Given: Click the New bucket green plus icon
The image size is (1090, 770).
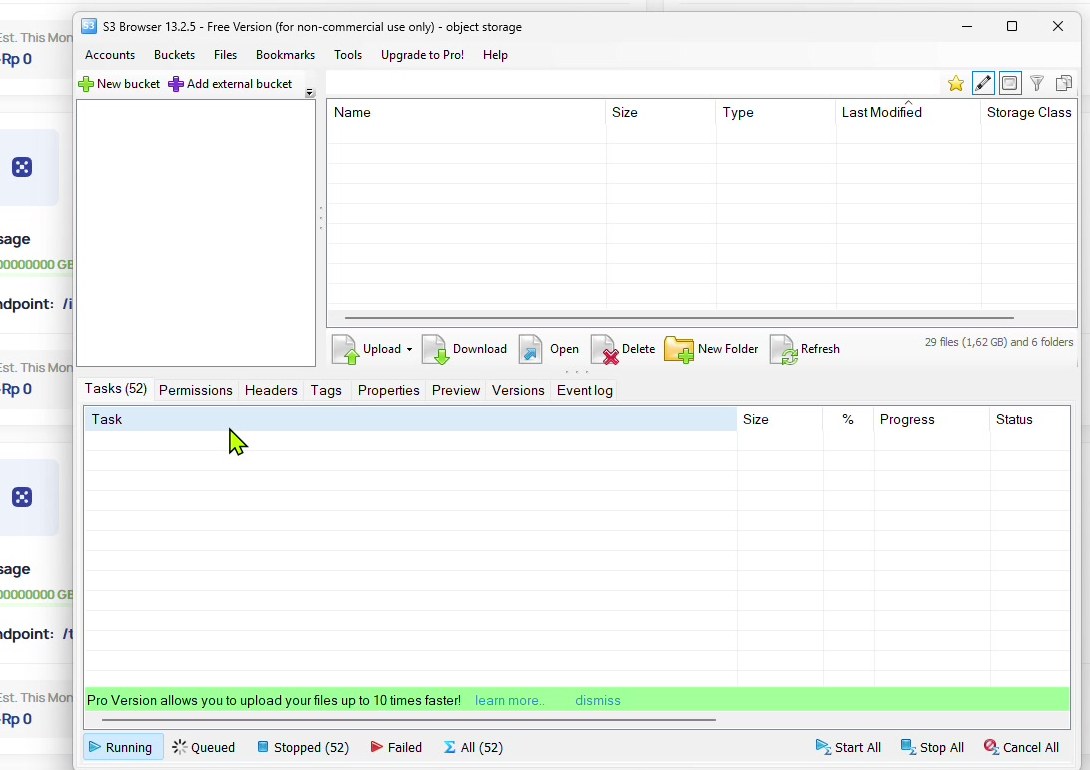Looking at the screenshot, I should coord(86,84).
